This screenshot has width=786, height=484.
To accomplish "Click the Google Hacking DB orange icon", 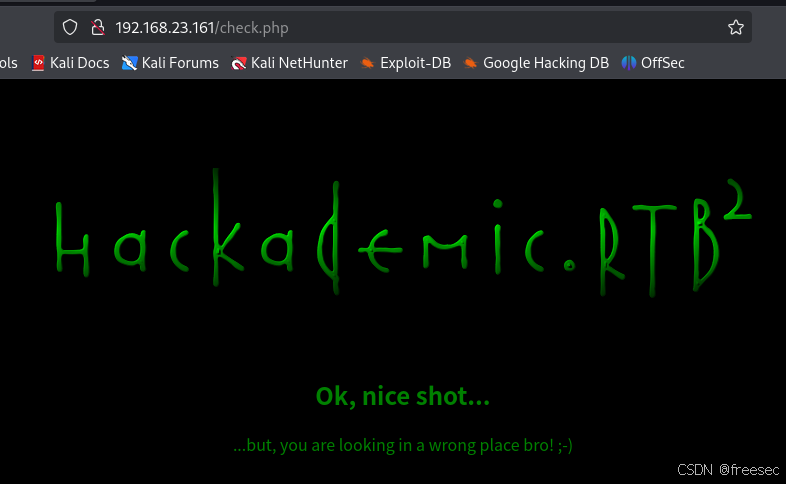I will (470, 63).
